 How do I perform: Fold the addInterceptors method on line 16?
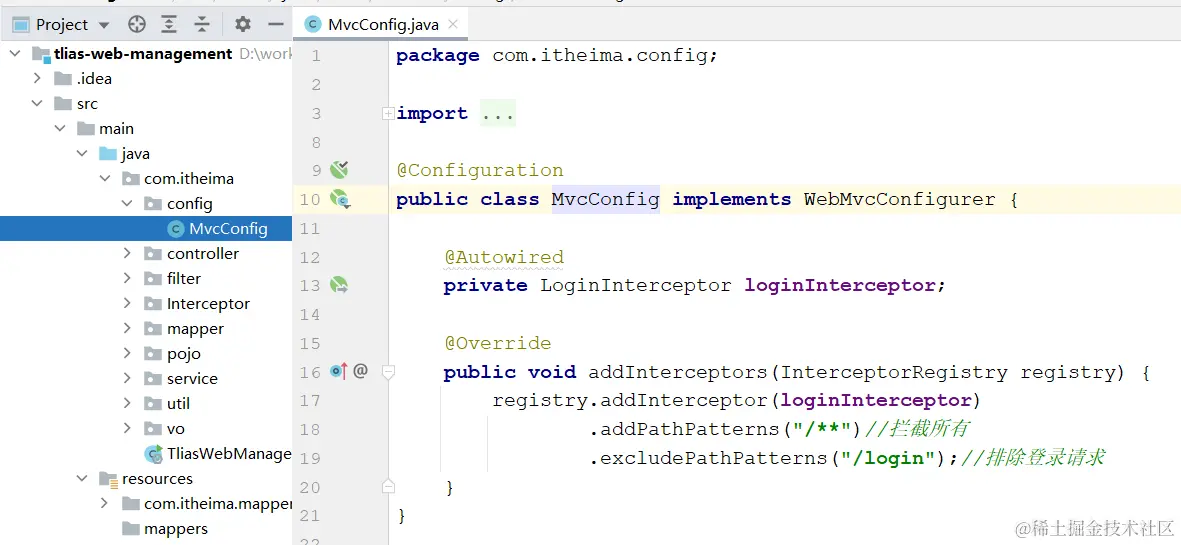388,371
